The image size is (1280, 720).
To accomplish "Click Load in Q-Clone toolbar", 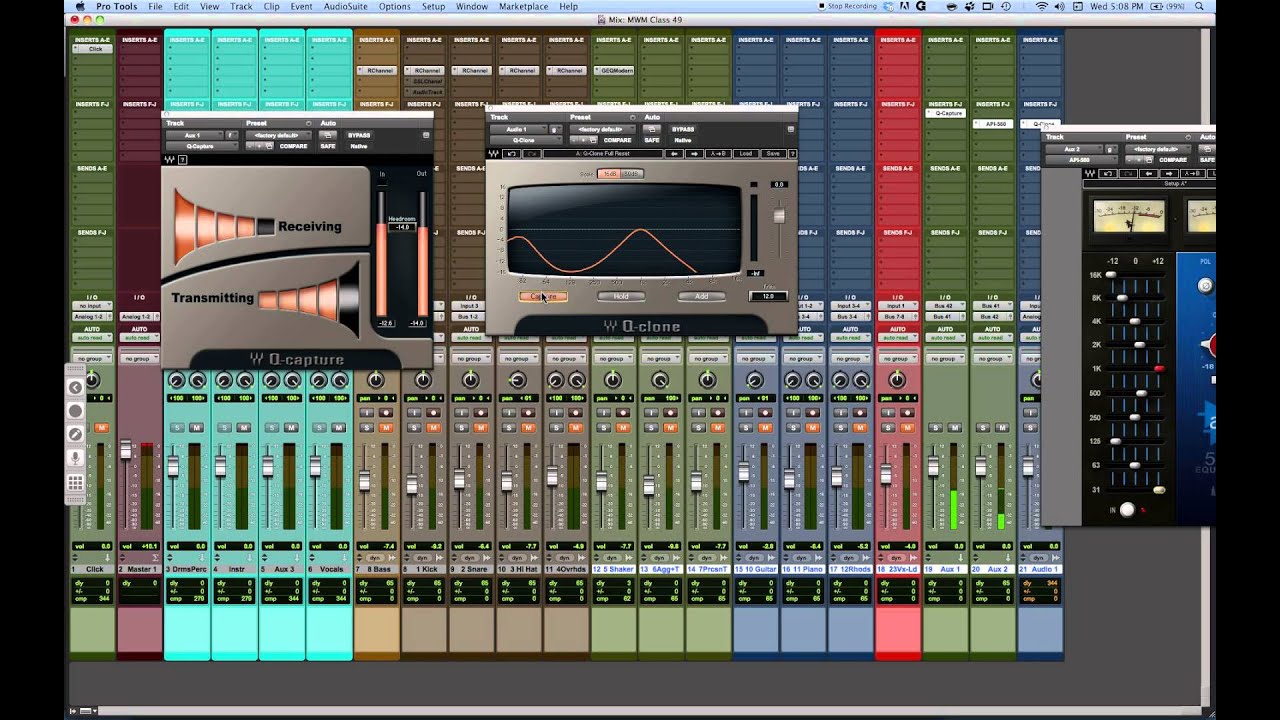I will coord(745,154).
